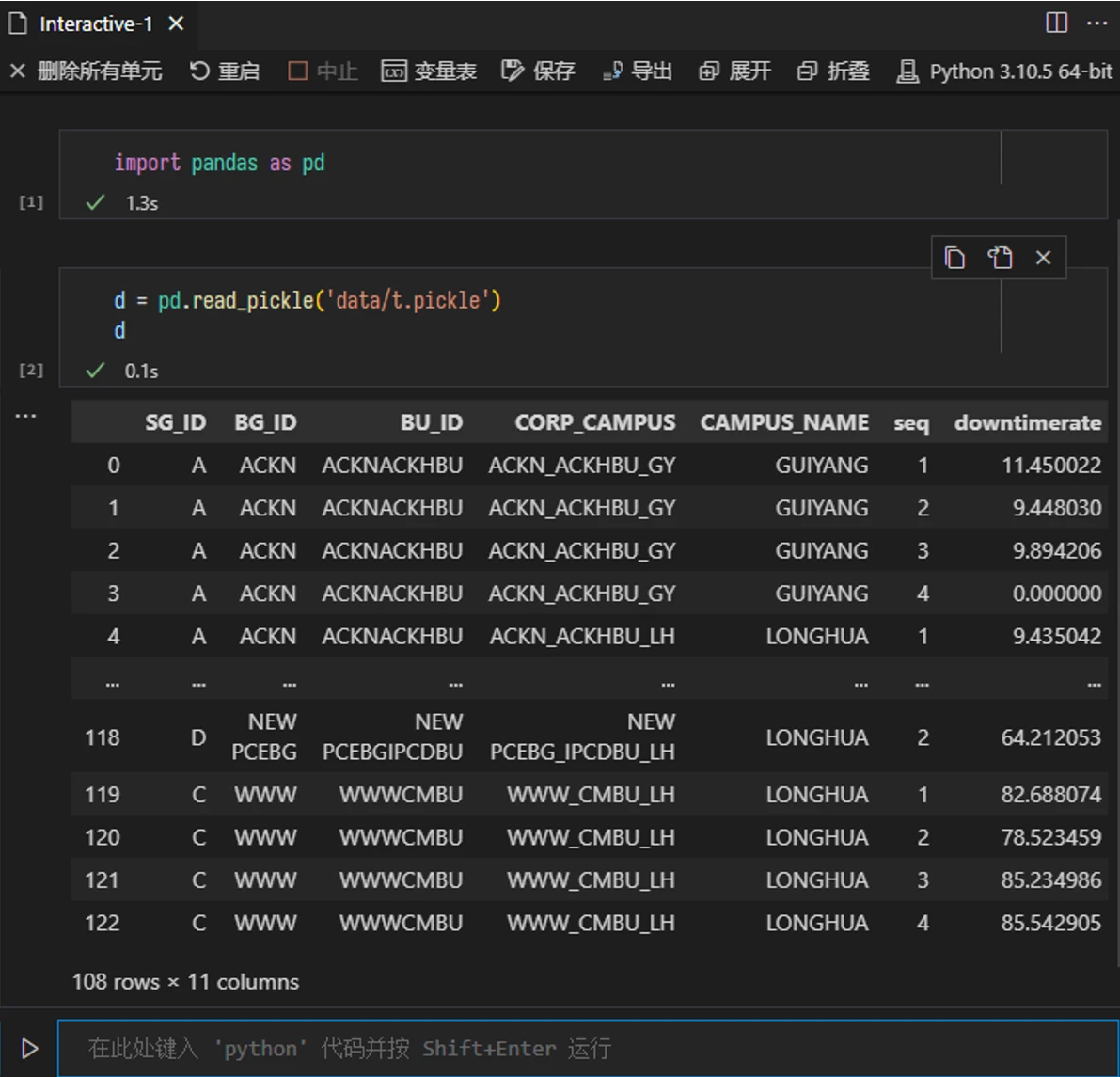The height and width of the screenshot is (1077, 1120).
Task: Click the go-to-source file icon in cell toolbar
Action: point(1000,258)
